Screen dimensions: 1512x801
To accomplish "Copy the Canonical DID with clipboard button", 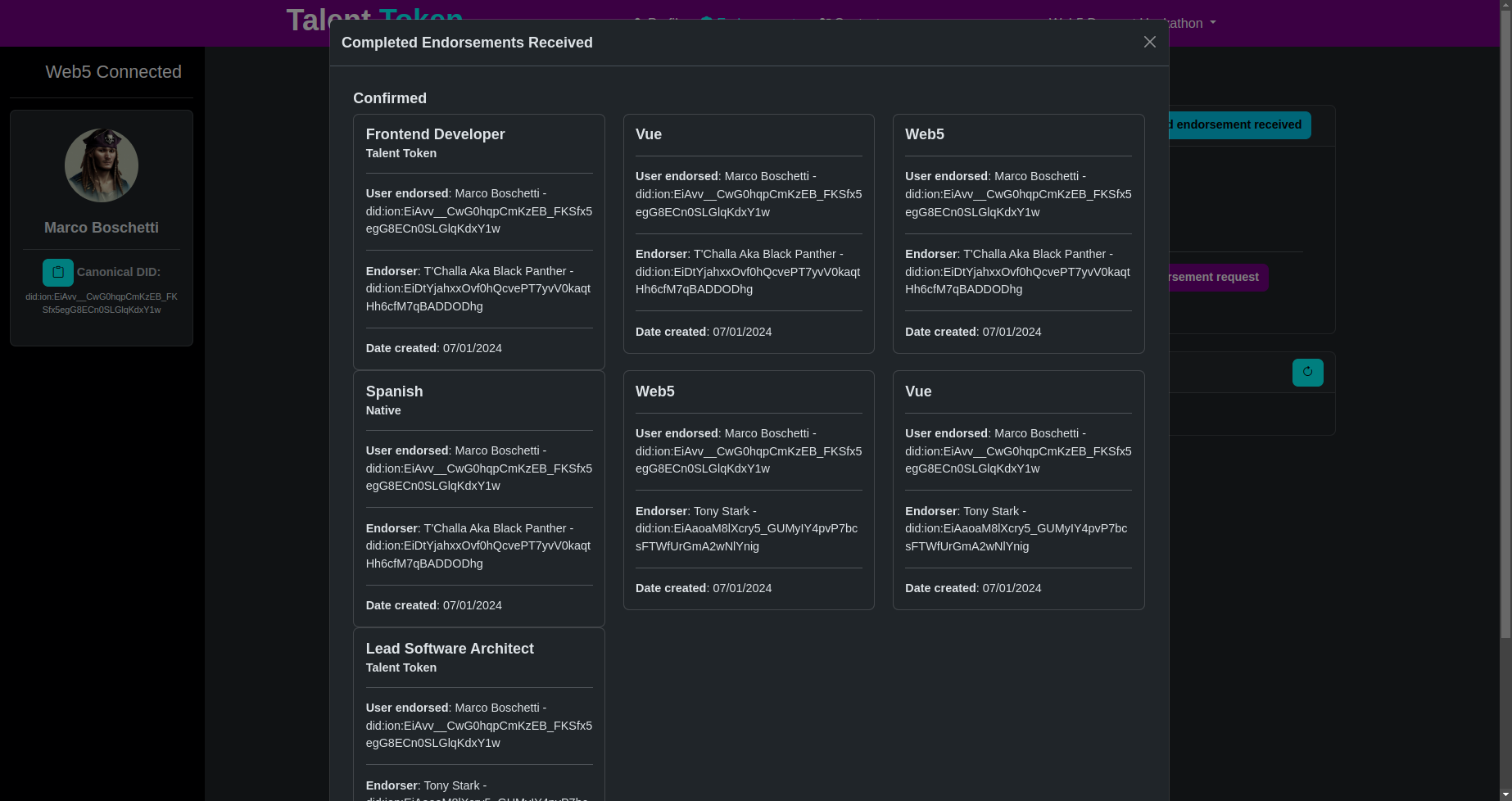I will 58,273.
